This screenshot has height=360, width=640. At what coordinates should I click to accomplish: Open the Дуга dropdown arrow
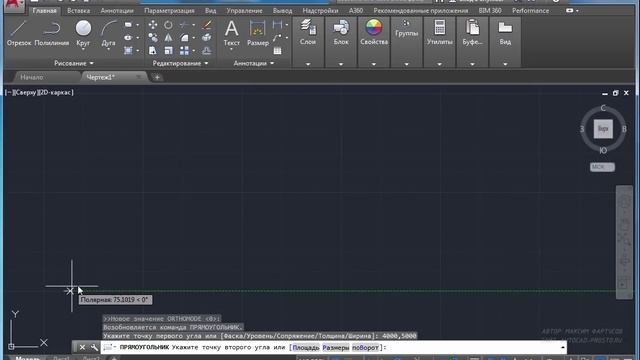[x=108, y=49]
